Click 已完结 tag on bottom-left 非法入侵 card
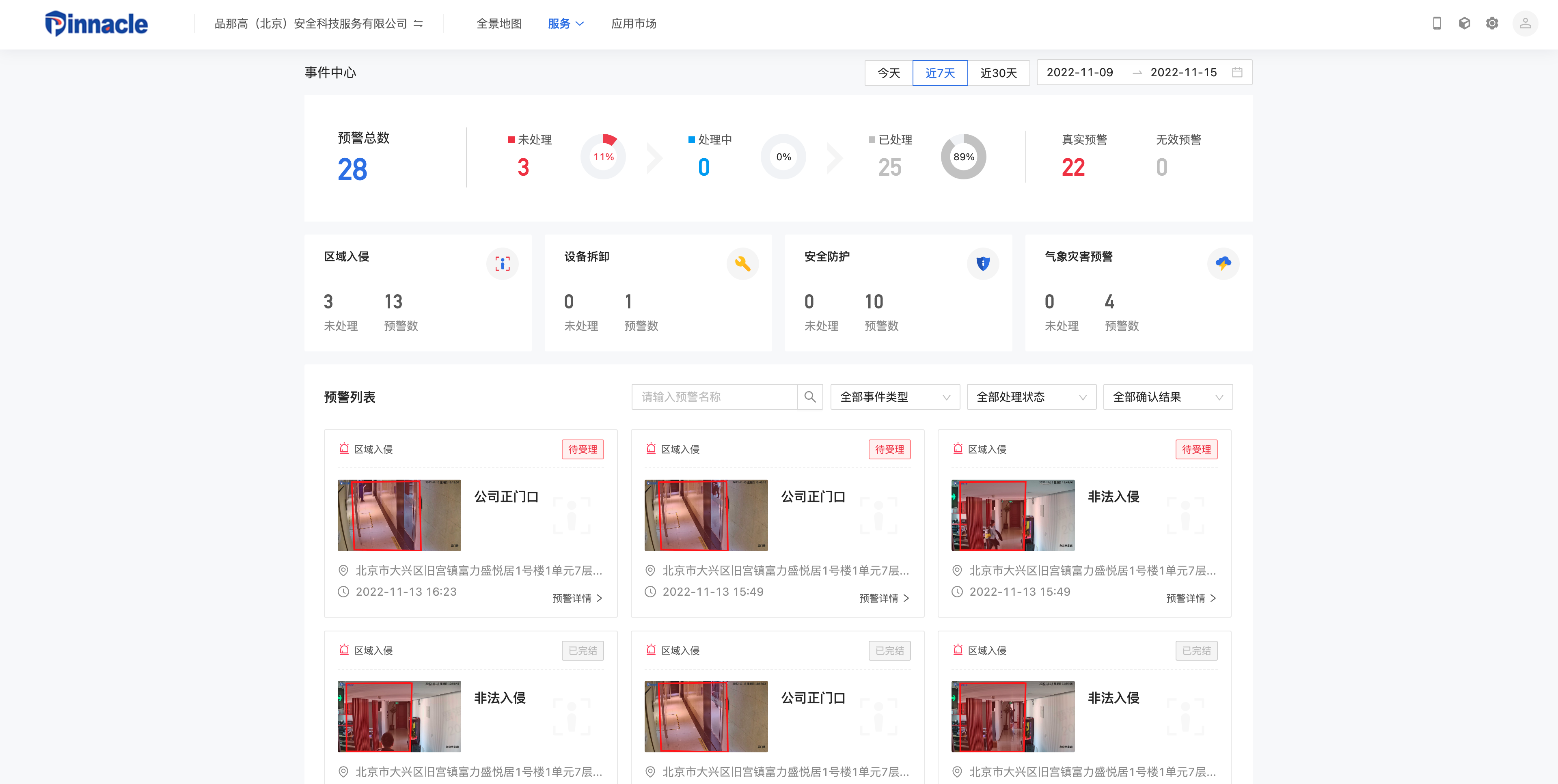Image resolution: width=1558 pixels, height=784 pixels. pos(583,650)
